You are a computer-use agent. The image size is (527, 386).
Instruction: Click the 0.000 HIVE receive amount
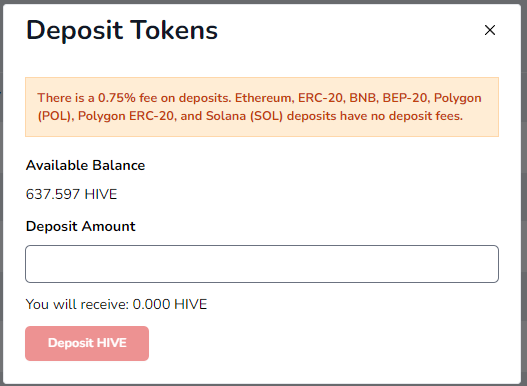(170, 304)
